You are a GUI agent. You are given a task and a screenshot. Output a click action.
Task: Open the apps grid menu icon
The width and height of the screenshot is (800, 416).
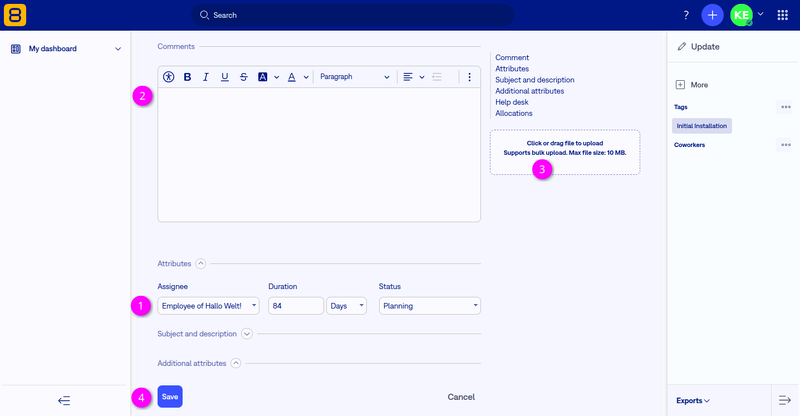783,15
